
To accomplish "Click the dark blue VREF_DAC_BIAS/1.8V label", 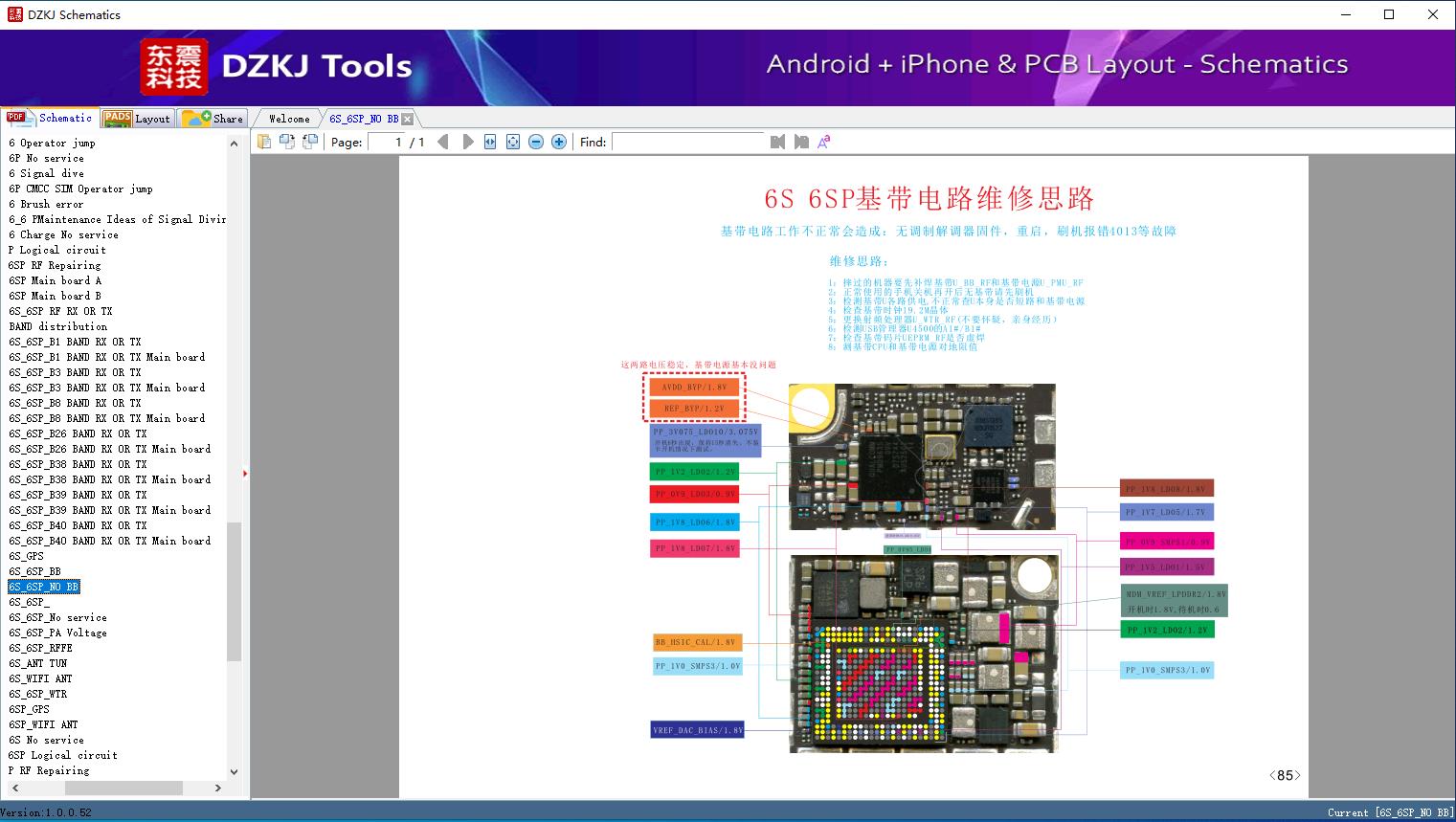I will tap(698, 730).
